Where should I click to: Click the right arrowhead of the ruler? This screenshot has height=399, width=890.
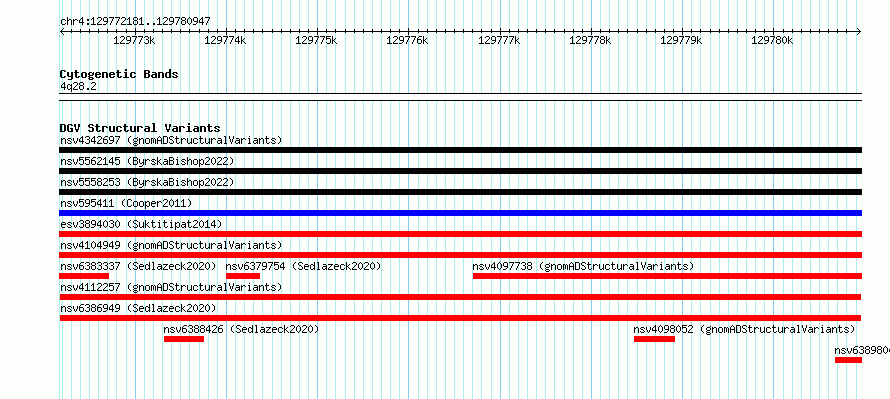click(859, 31)
